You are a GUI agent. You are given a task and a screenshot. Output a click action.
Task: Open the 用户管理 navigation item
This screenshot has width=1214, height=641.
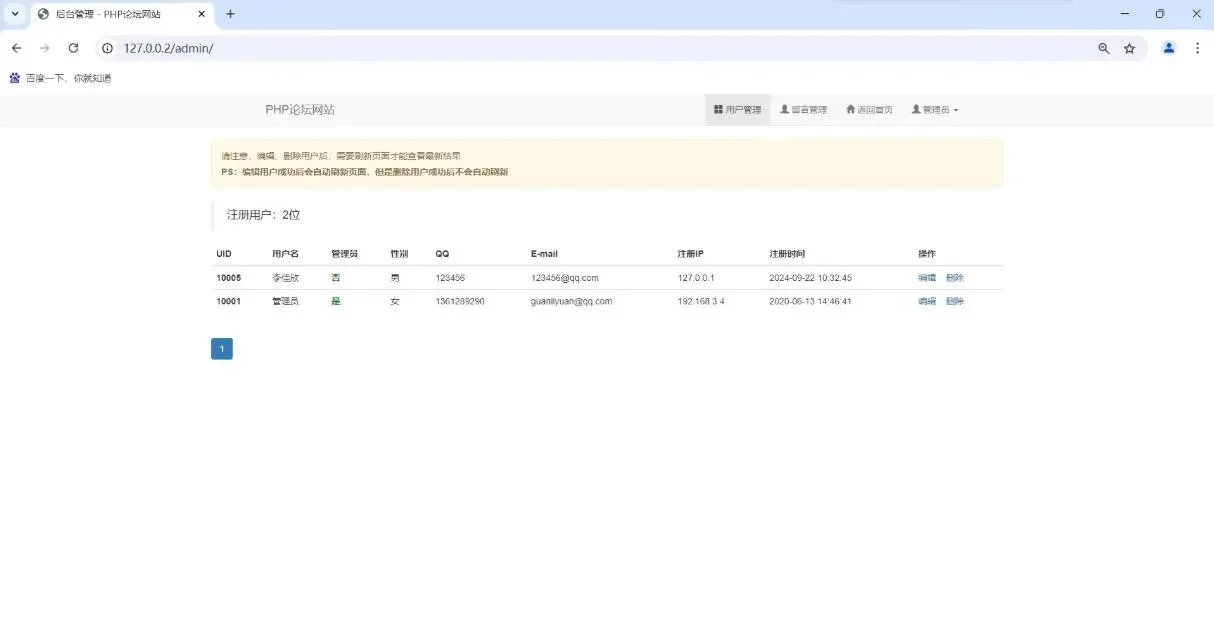(x=738, y=110)
